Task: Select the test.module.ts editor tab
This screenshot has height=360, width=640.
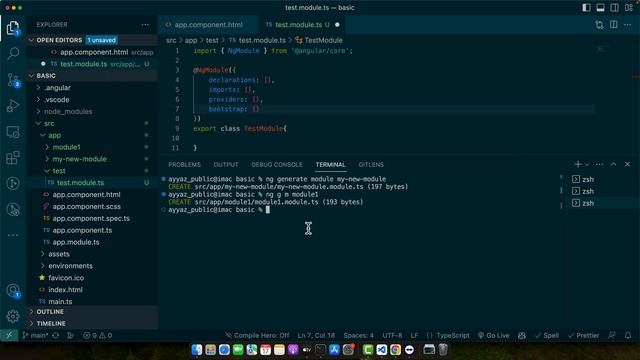Action: (x=302, y=25)
